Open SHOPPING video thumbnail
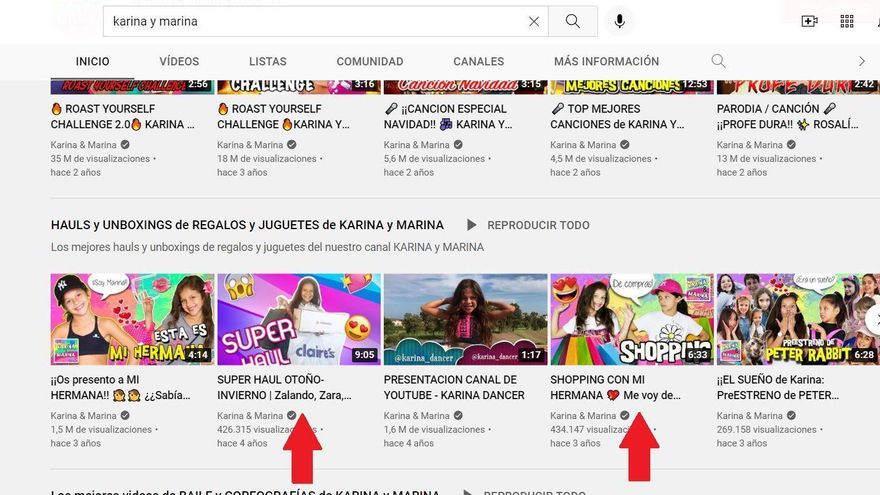Viewport: 880px width, 495px height. coord(632,319)
